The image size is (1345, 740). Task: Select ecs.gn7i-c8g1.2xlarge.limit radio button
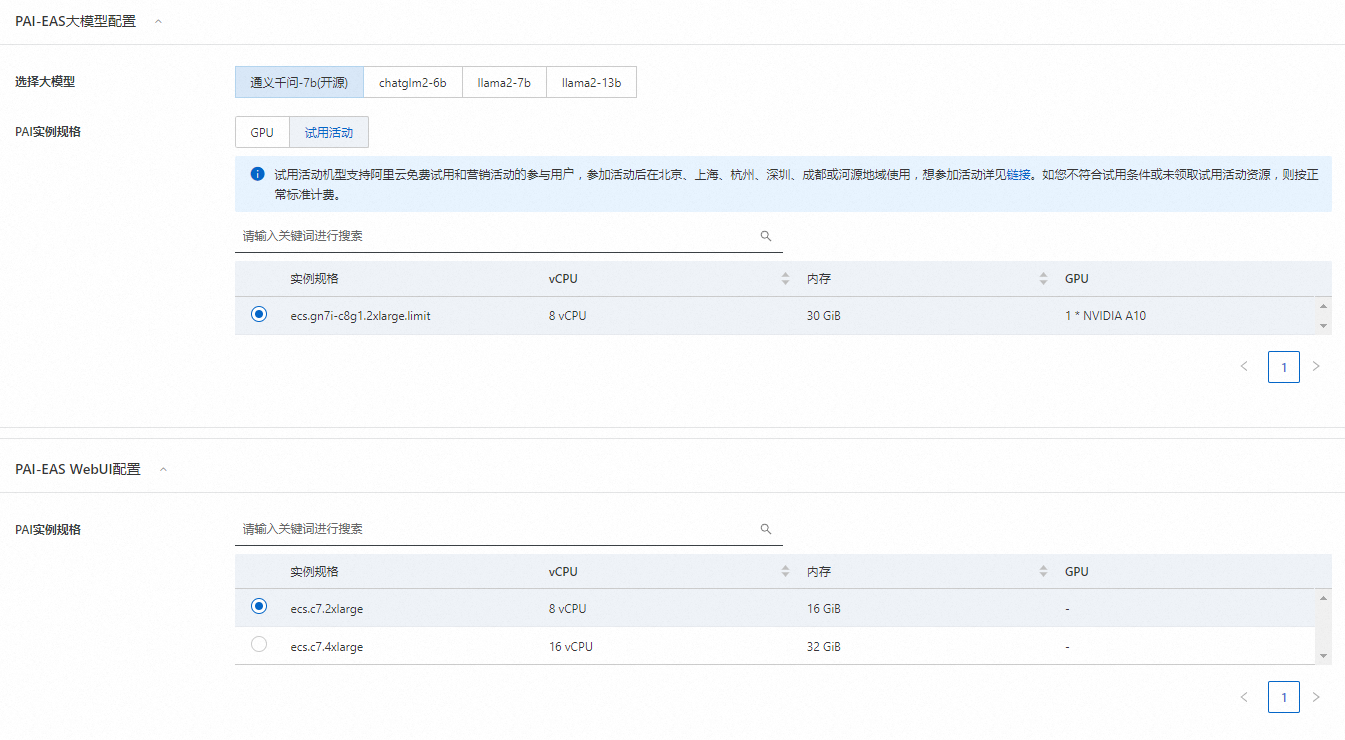tap(259, 314)
